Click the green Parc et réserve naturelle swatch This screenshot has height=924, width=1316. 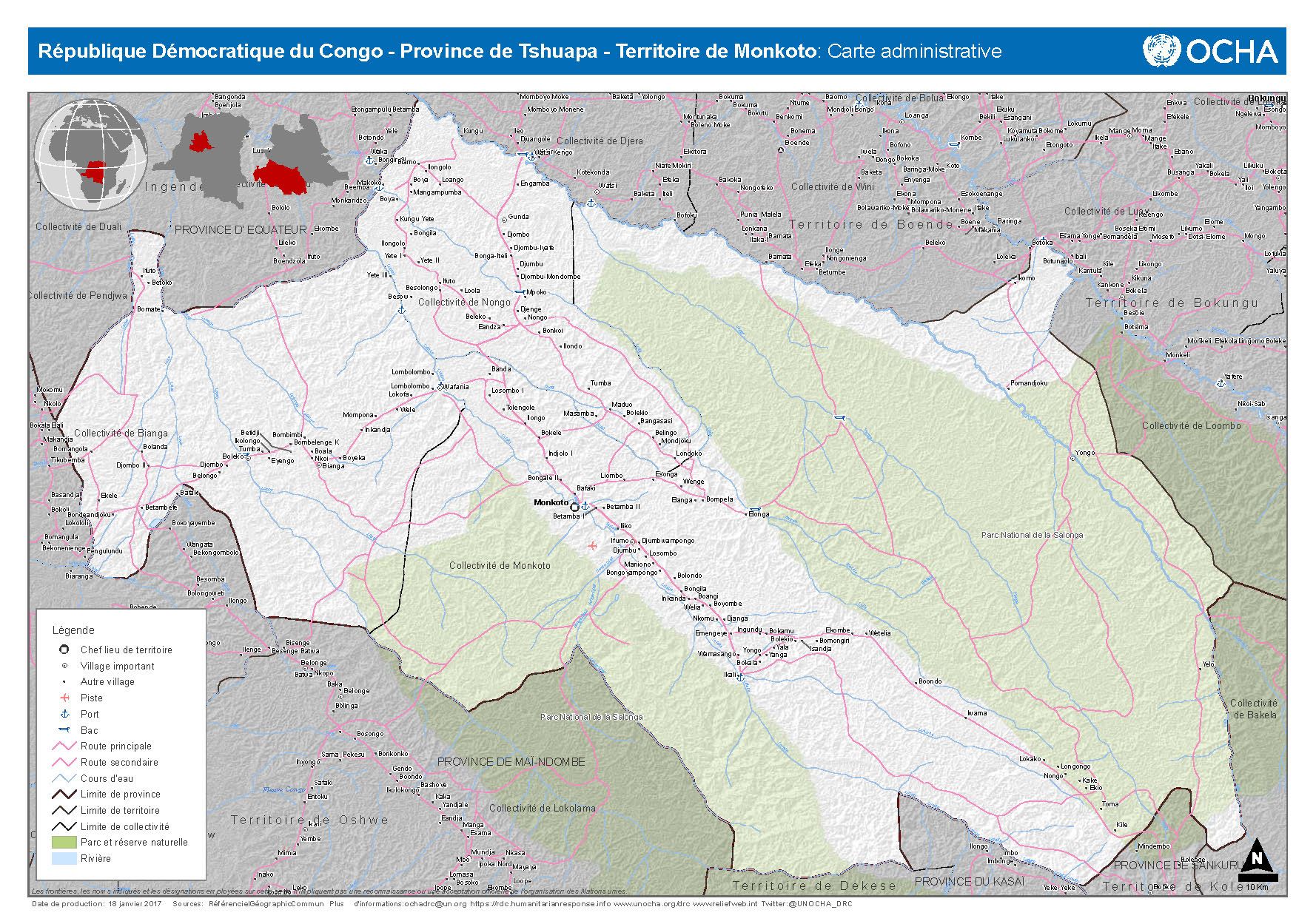[x=64, y=843]
